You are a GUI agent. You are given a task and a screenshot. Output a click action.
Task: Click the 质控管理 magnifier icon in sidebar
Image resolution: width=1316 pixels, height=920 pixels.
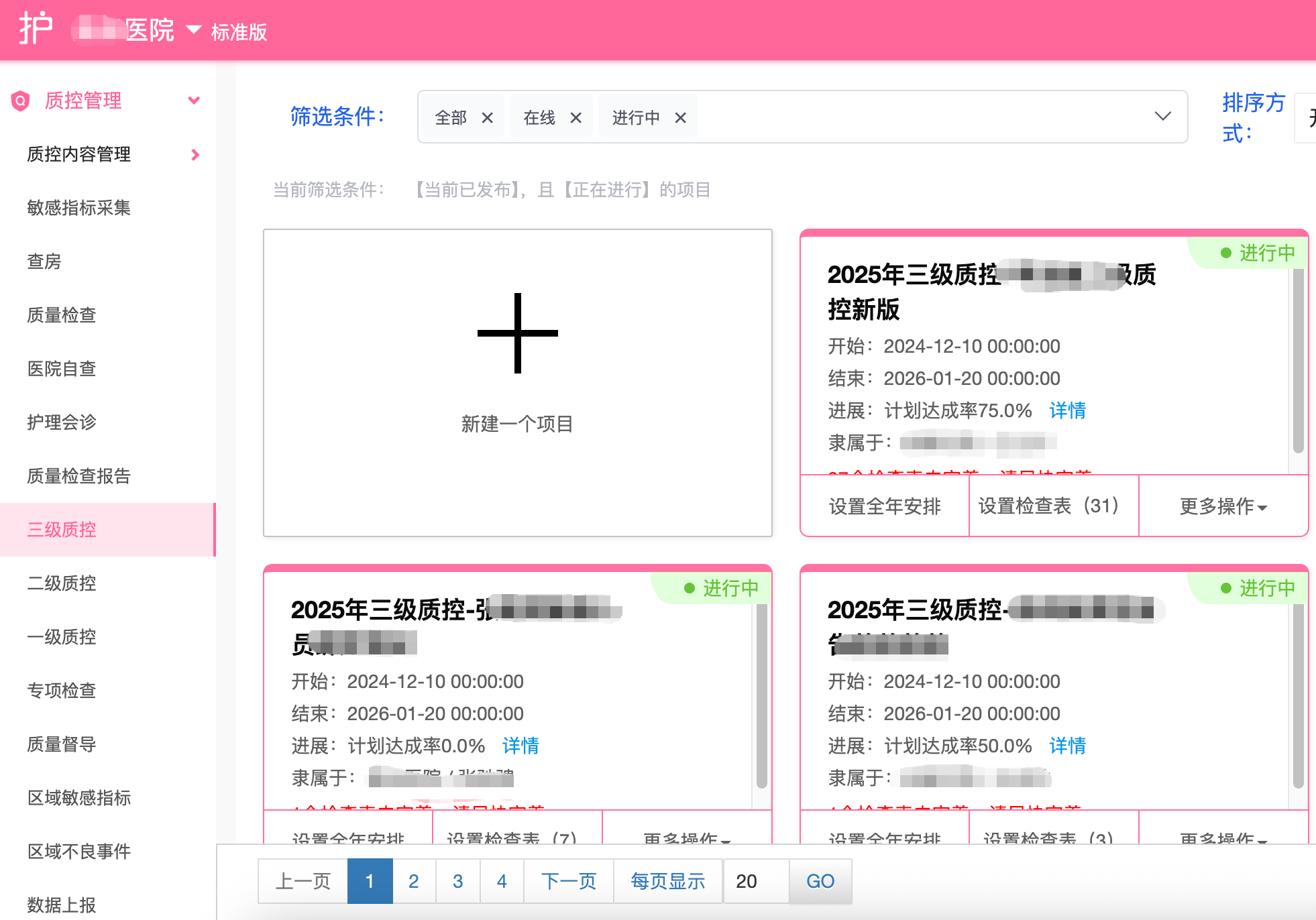click(19, 101)
